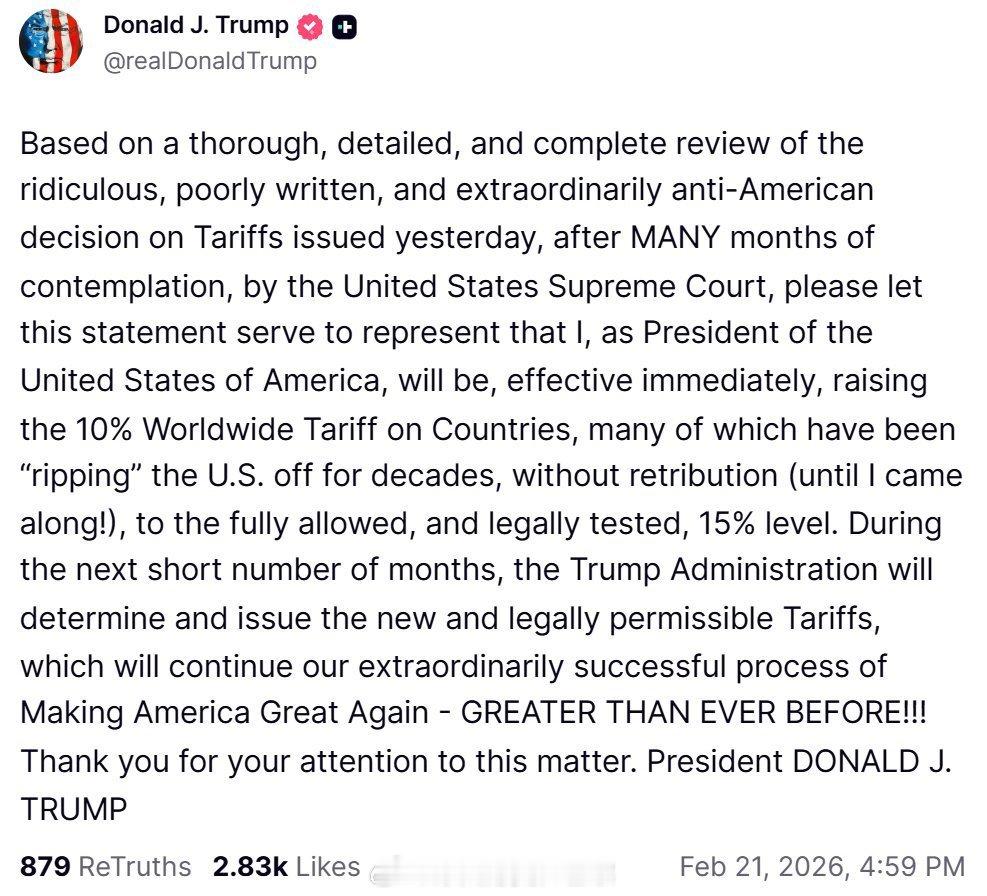Click the dark plus badge icon

344,28
